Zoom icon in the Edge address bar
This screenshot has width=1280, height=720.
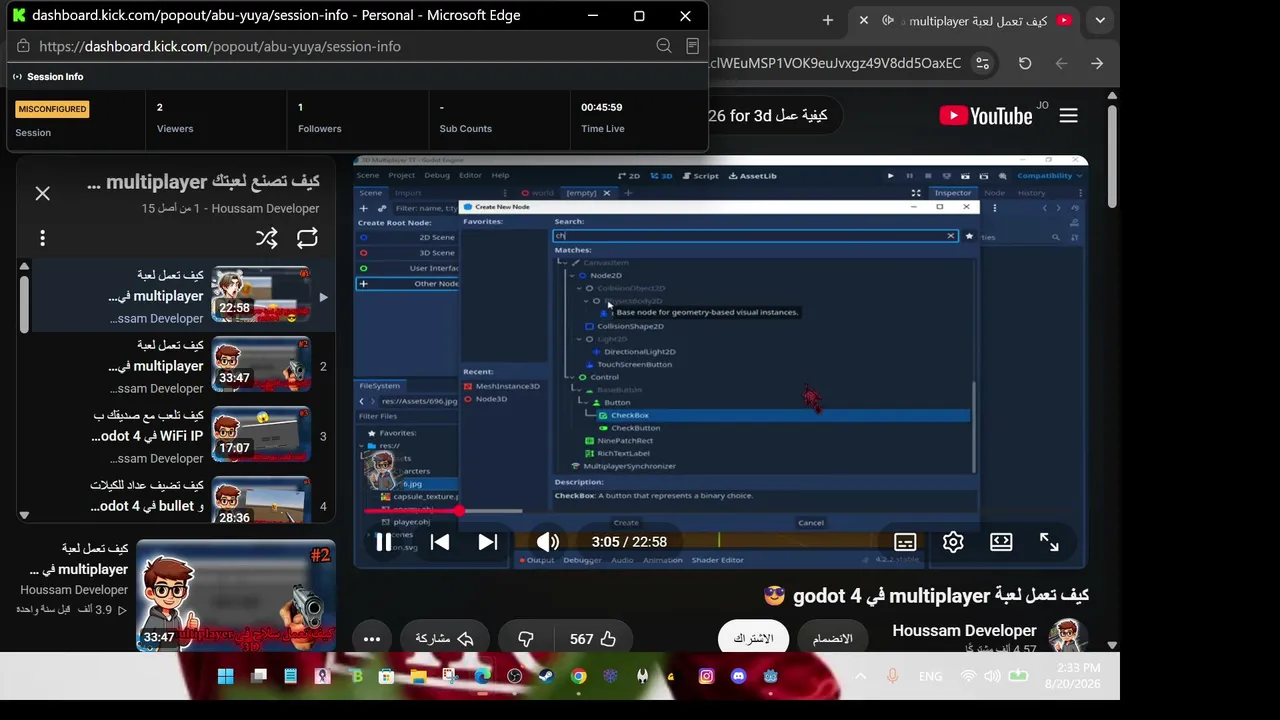664,46
